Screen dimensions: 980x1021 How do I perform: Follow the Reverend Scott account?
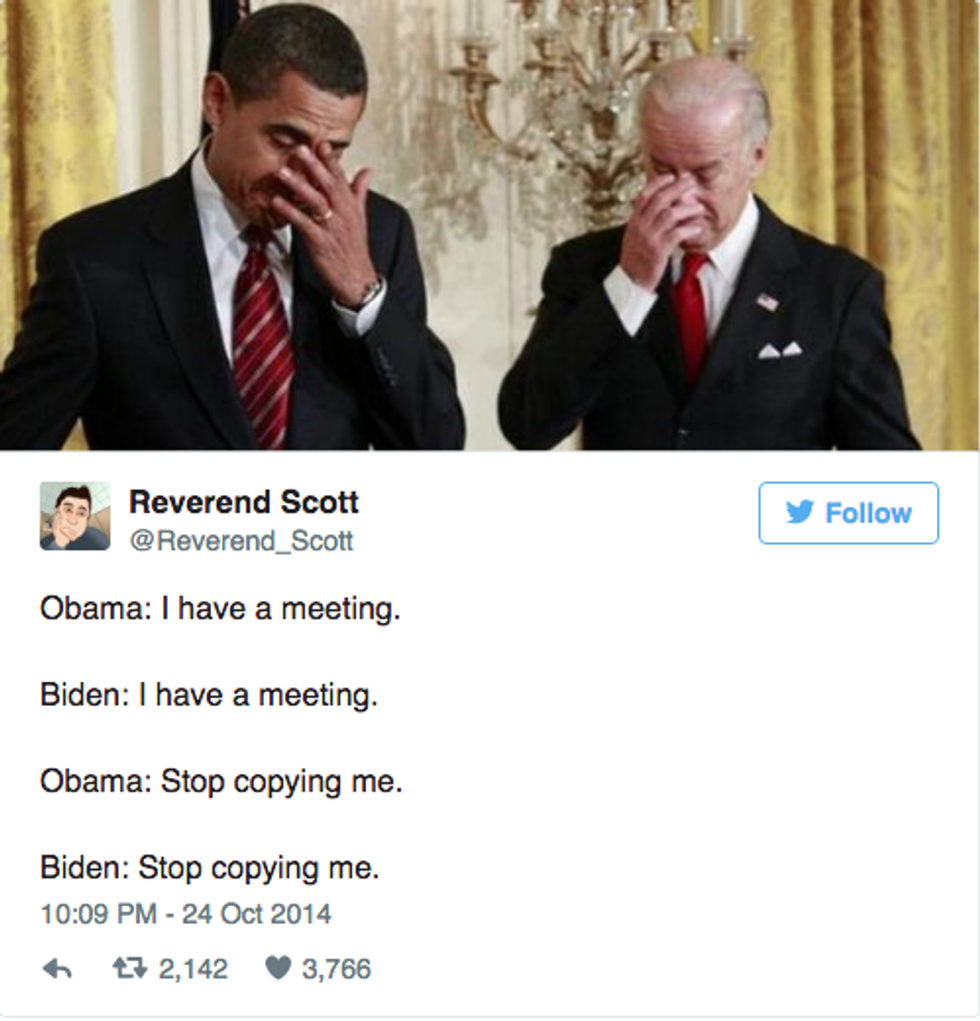point(848,513)
